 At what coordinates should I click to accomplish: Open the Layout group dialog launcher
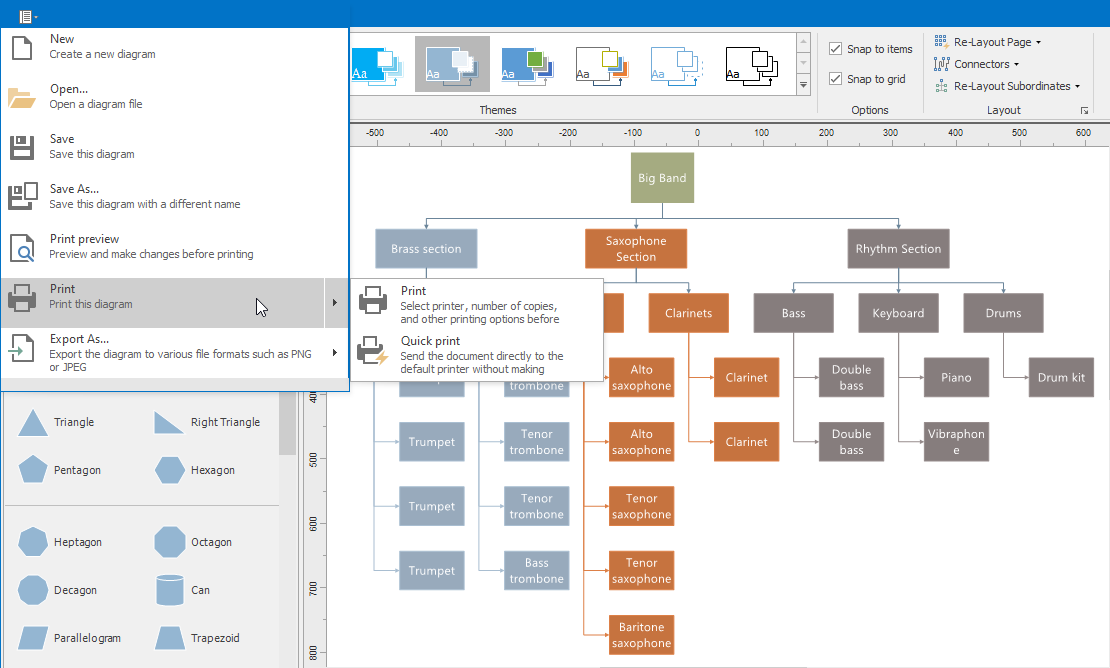pos(1084,111)
